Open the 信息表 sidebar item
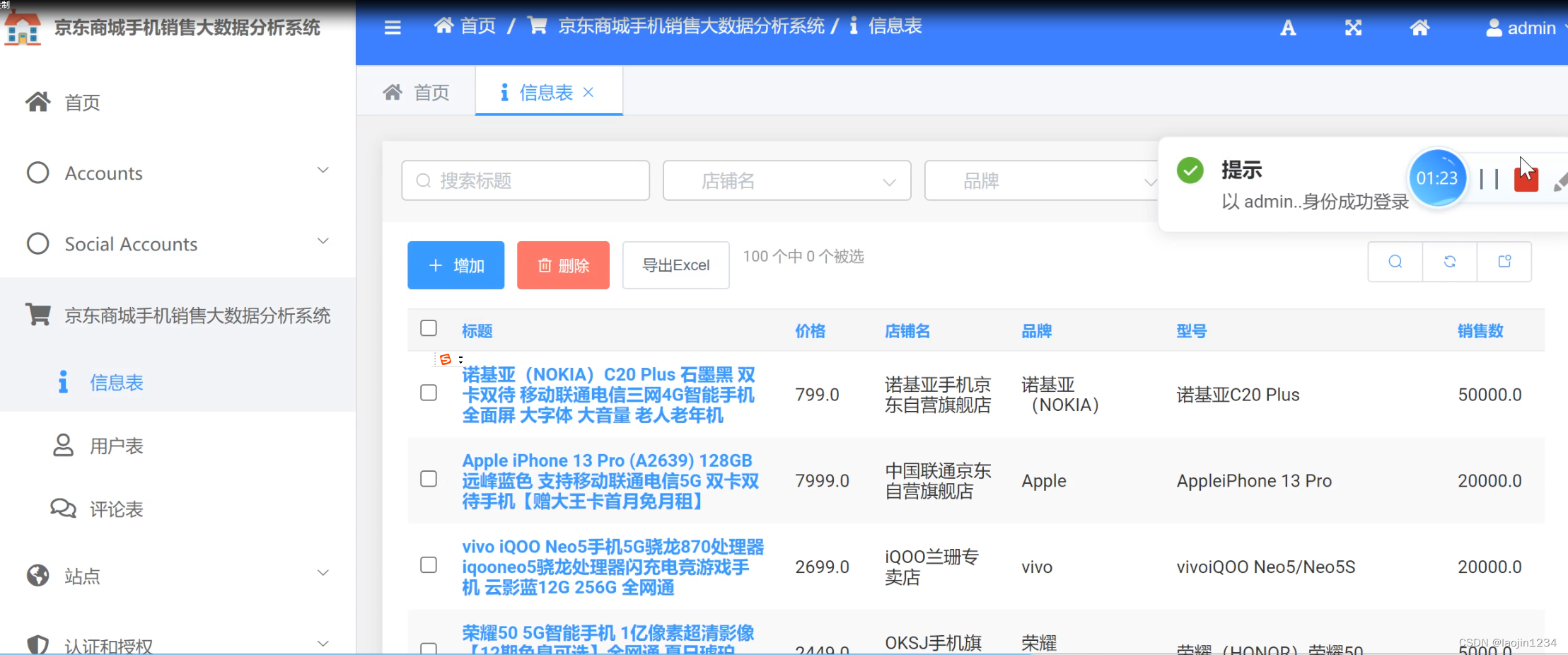This screenshot has height=655, width=1568. point(178,383)
